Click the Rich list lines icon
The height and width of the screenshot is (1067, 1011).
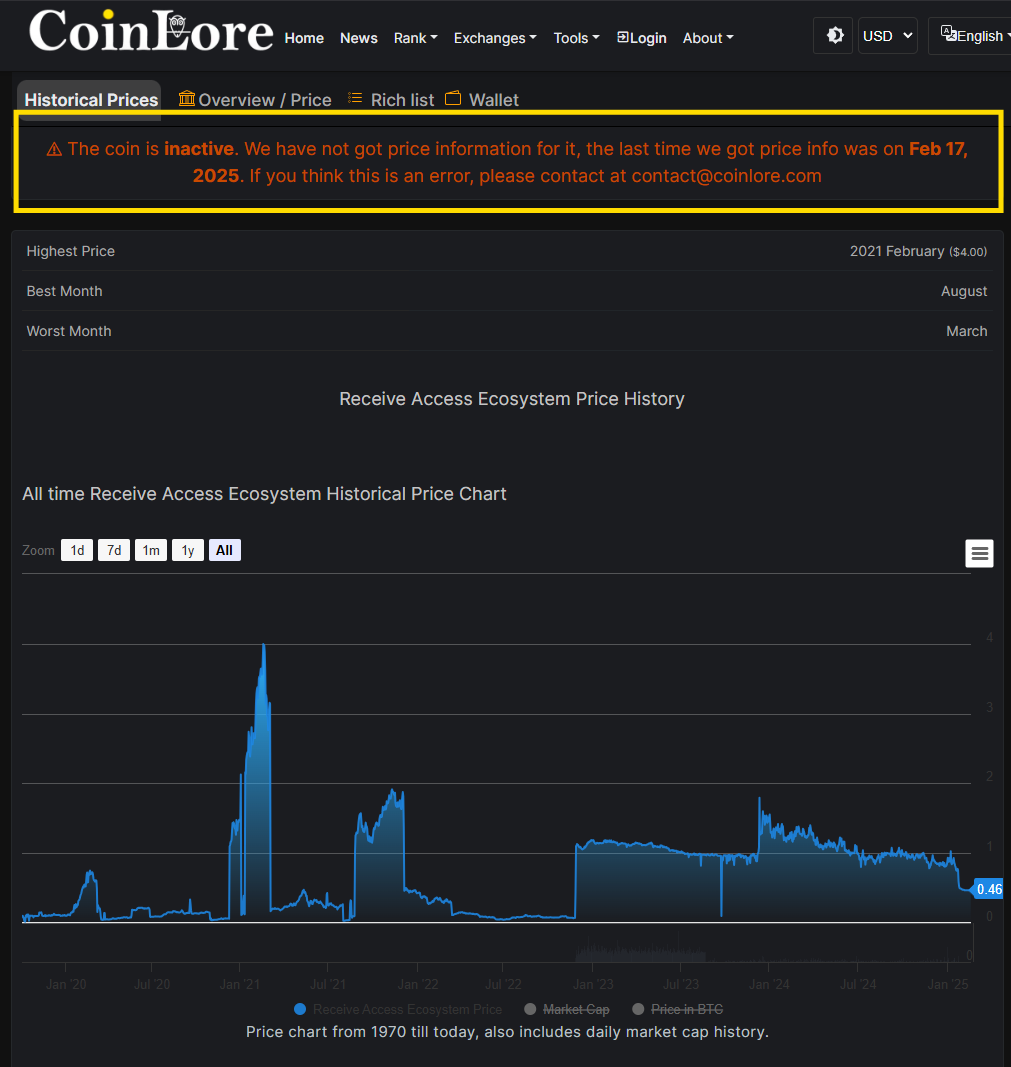pos(354,98)
